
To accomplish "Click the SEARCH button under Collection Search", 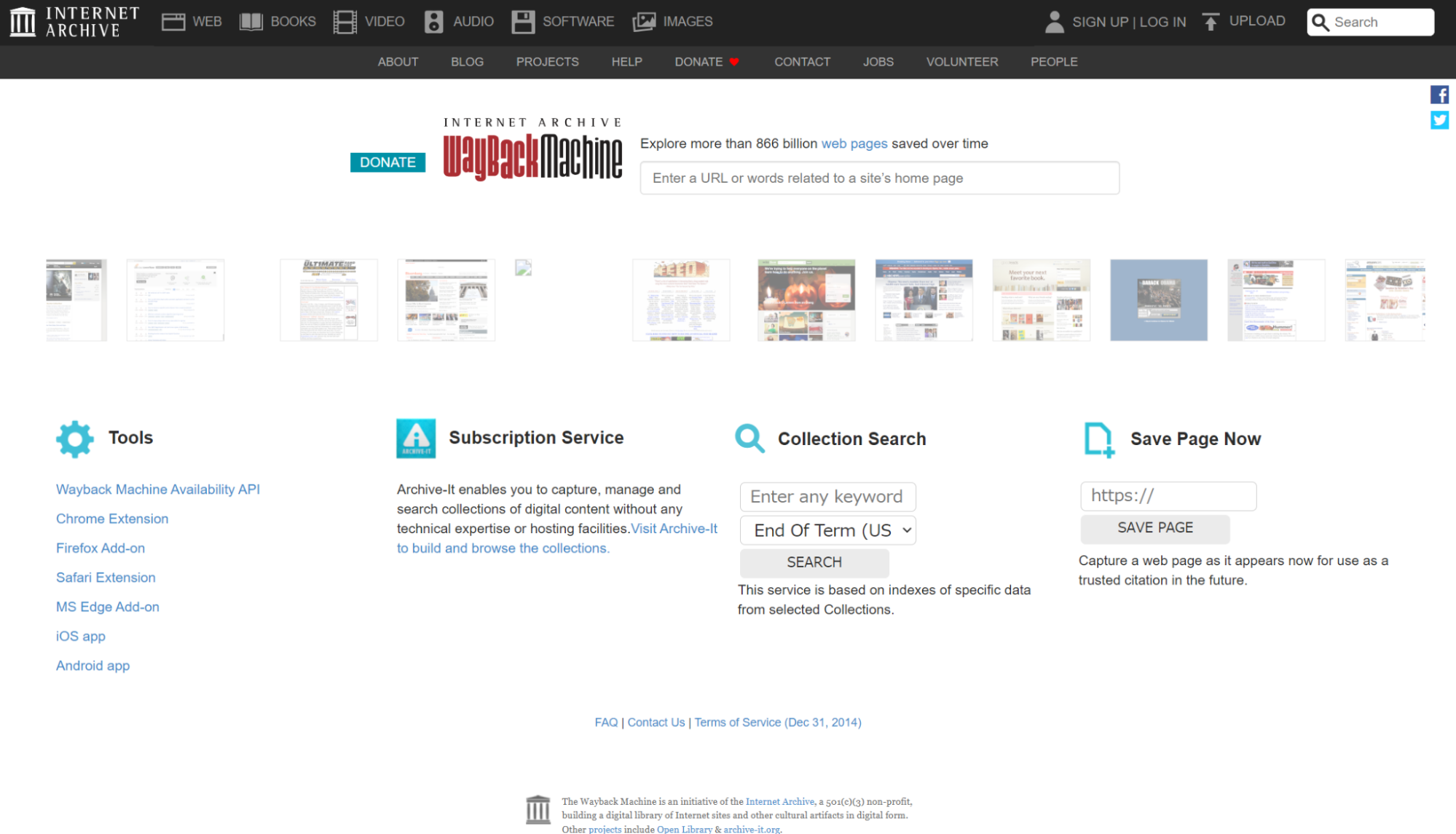I will (814, 562).
